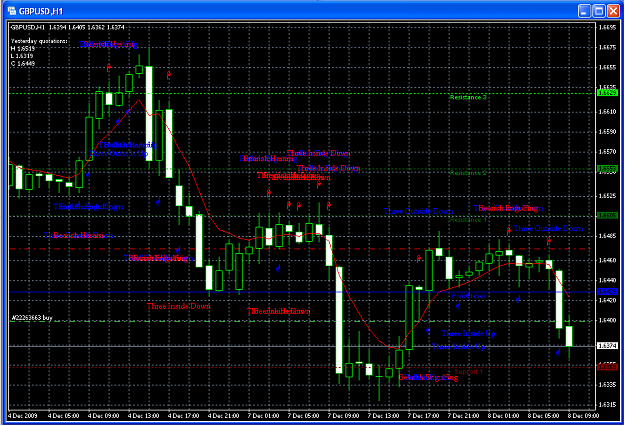This screenshot has height=426, width=625.
Task: Click price scale value 1.6570
Action: click(607, 152)
